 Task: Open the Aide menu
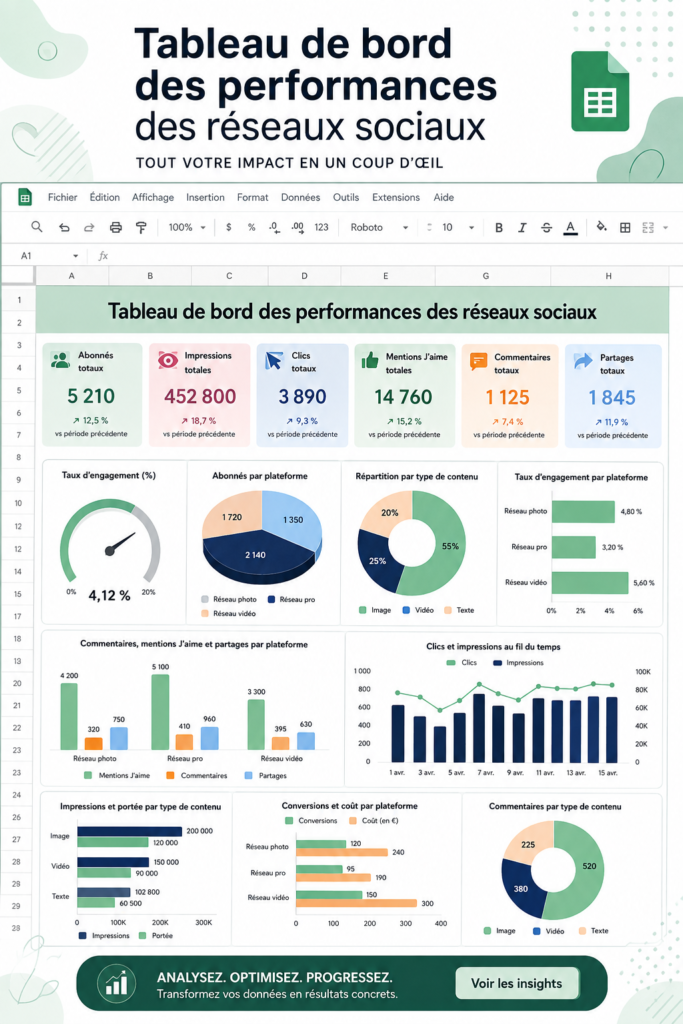tap(443, 197)
